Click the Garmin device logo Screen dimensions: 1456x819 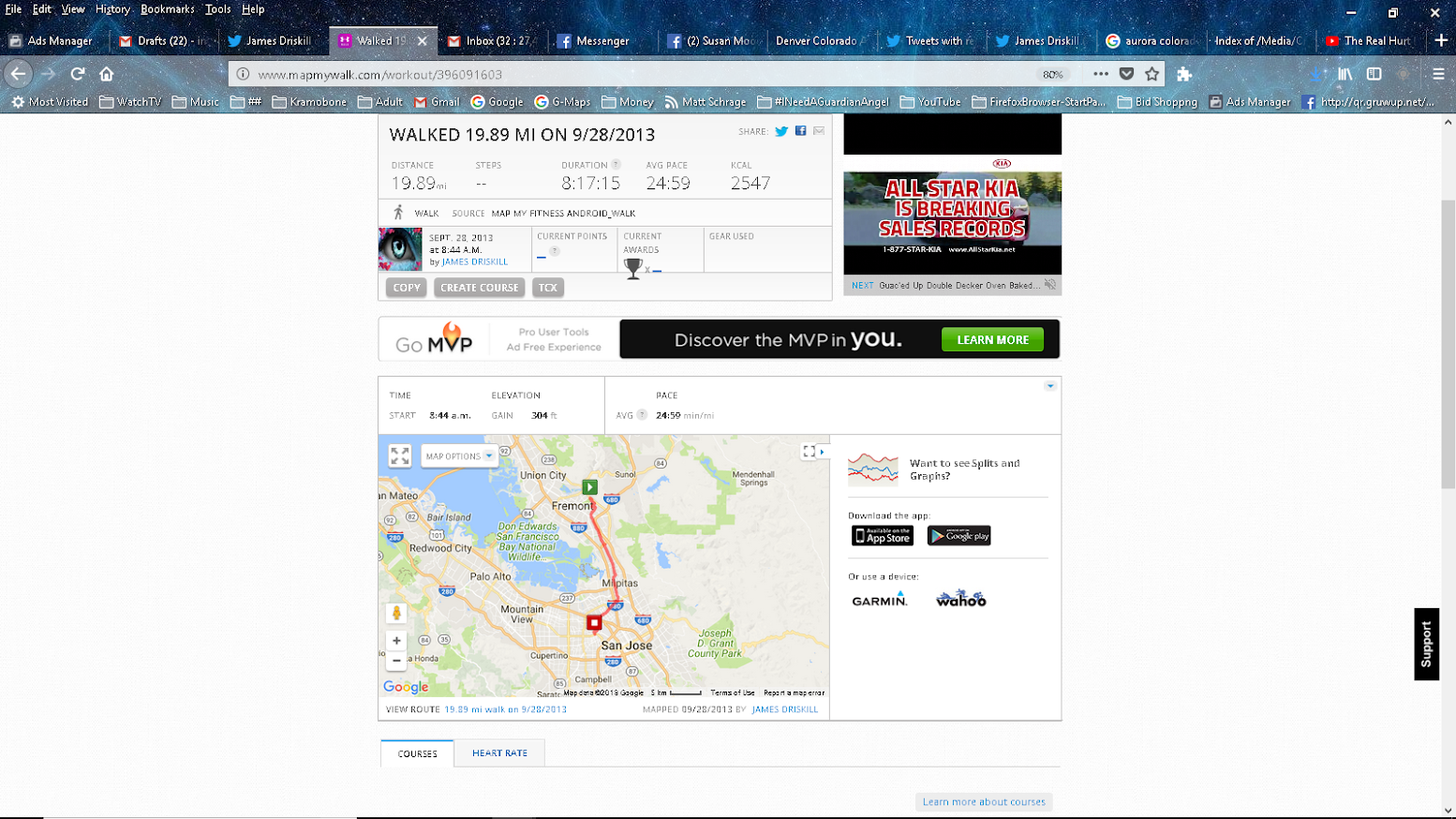click(x=879, y=600)
